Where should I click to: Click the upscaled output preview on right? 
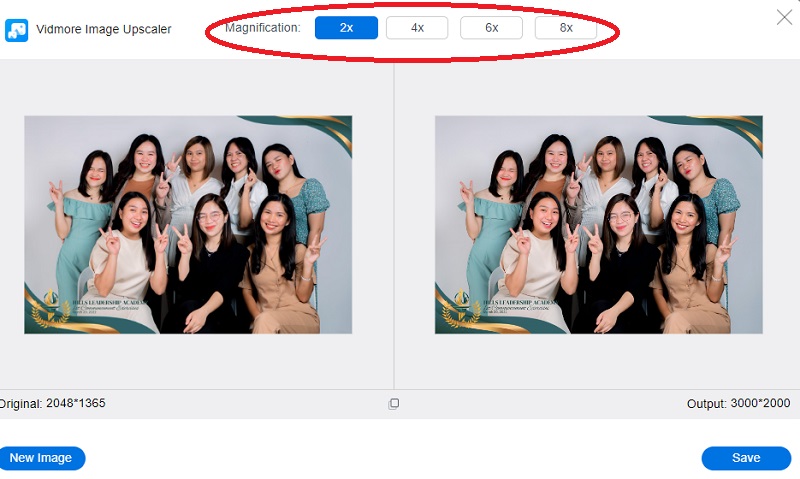pyautogui.click(x=598, y=225)
